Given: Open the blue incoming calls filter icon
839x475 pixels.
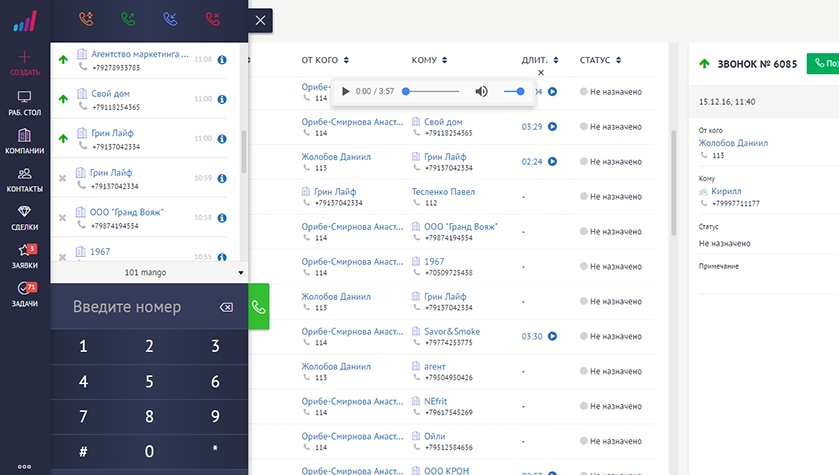Looking at the screenshot, I should point(170,19).
